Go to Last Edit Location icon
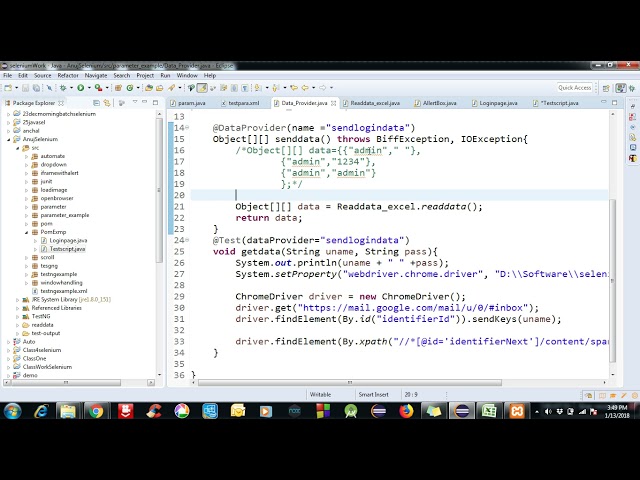640x480 pixels. coord(293,88)
